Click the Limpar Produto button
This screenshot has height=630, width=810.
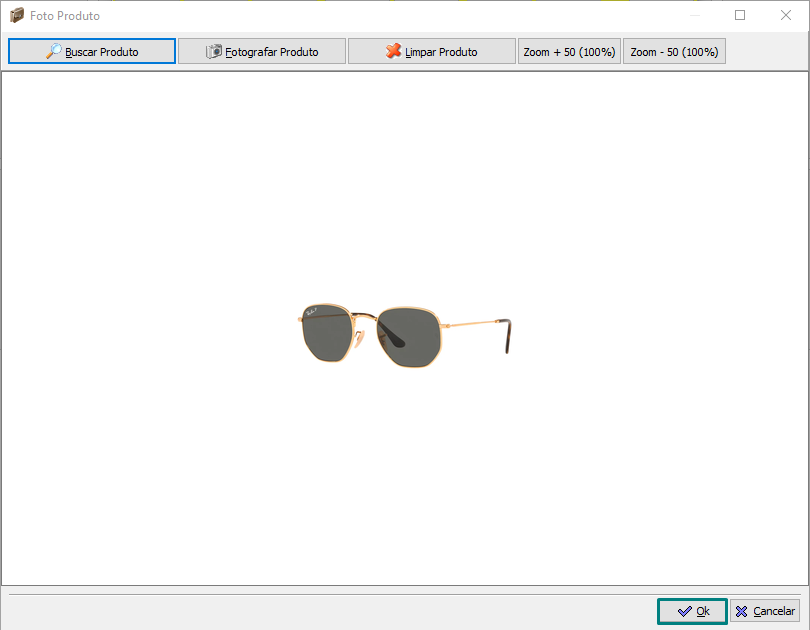click(432, 51)
